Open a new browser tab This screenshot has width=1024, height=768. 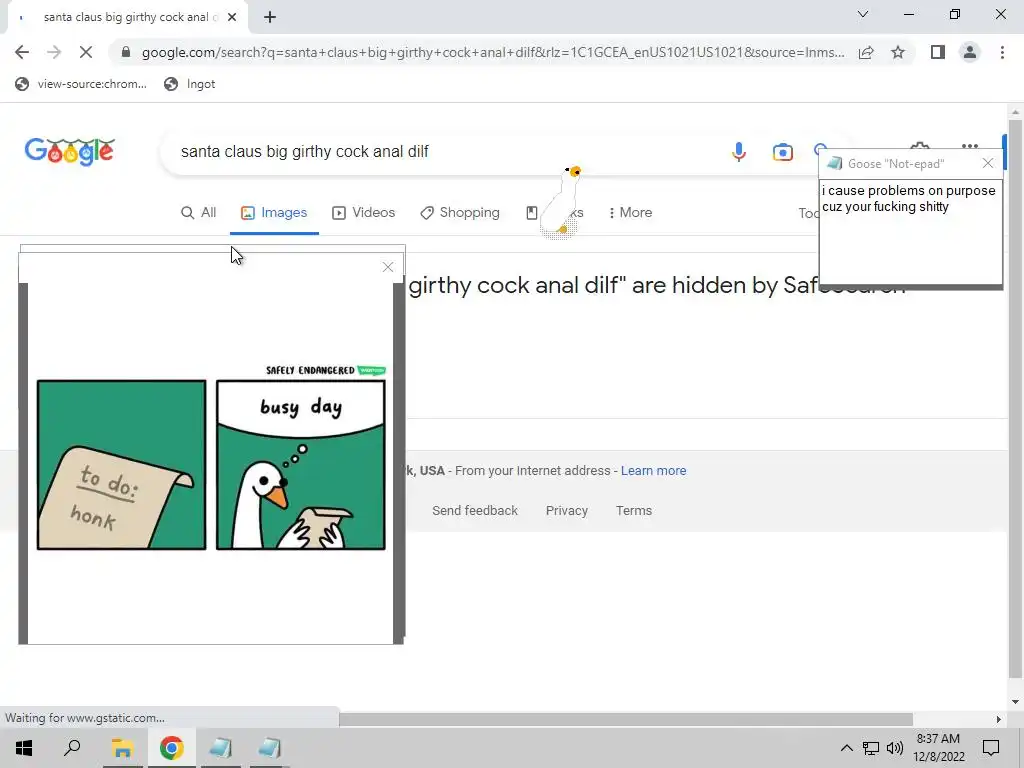coord(270,18)
